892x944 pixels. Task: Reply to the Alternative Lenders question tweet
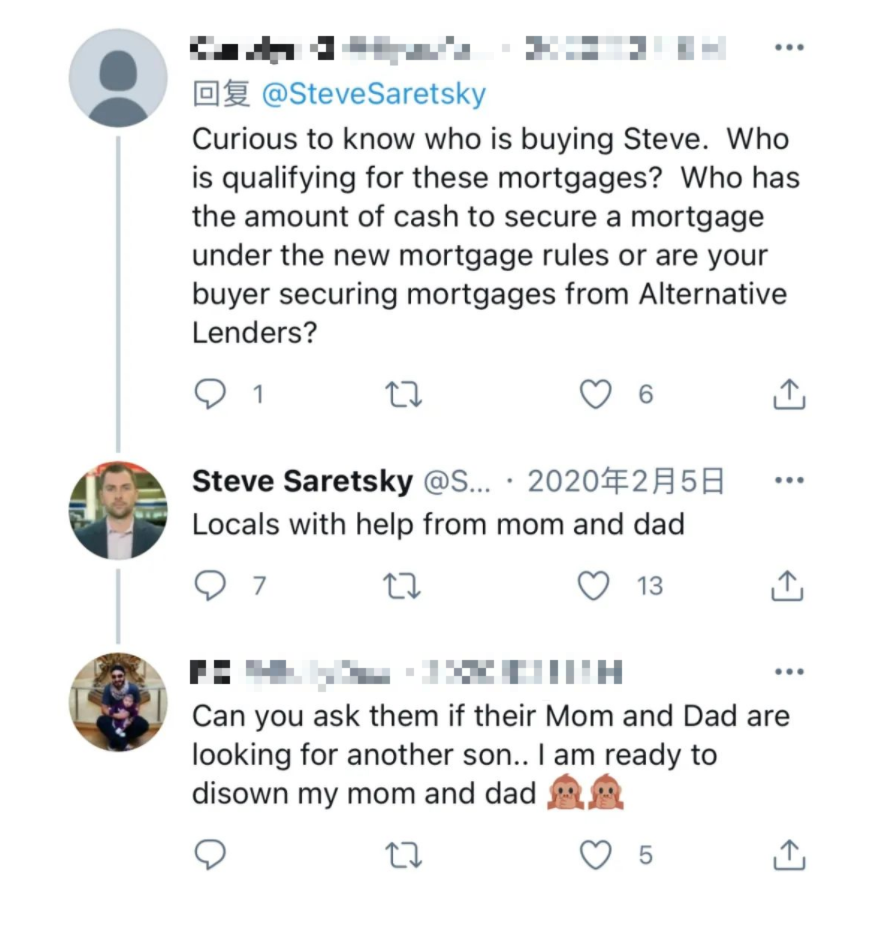point(210,394)
